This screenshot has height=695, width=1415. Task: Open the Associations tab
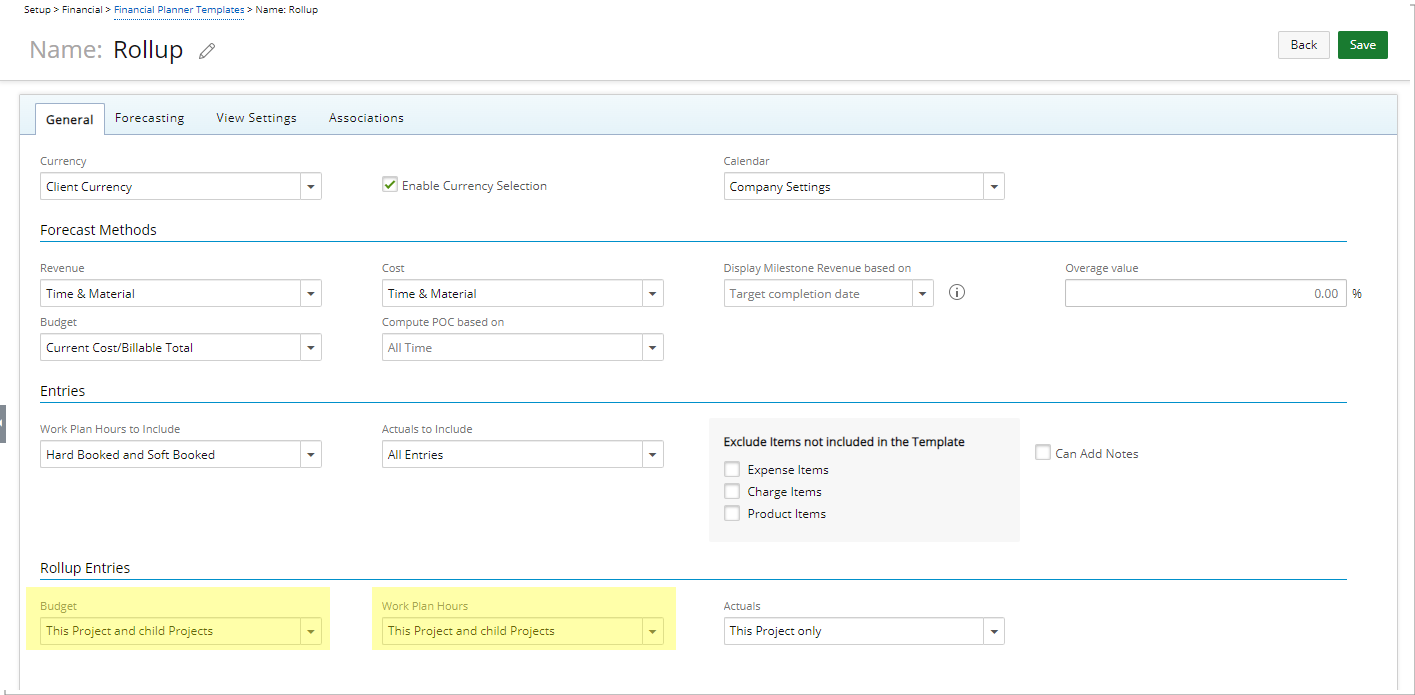coord(366,118)
